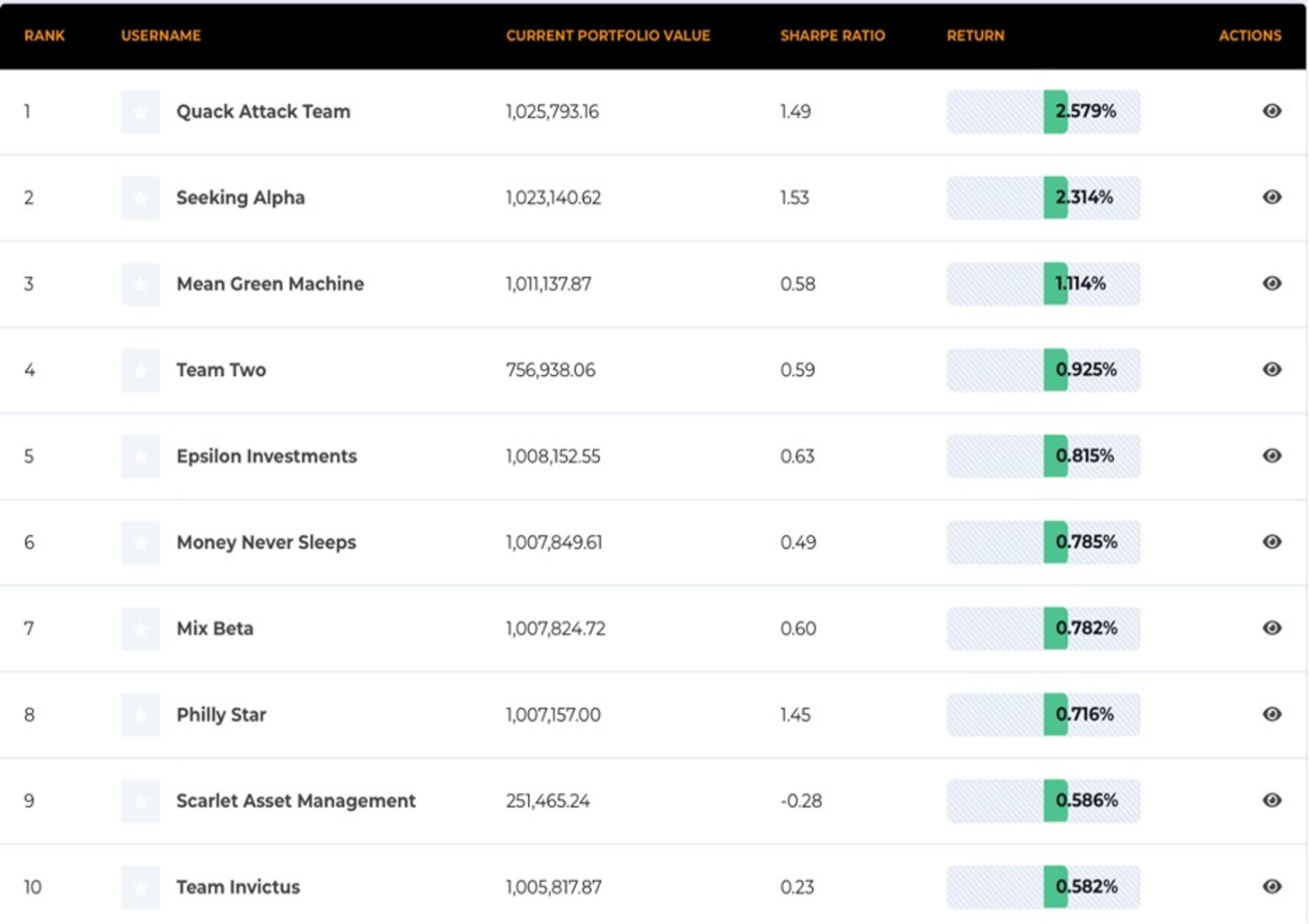Image resolution: width=1309 pixels, height=924 pixels.
Task: Select the star icon beside Philly Star
Action: coord(140,715)
